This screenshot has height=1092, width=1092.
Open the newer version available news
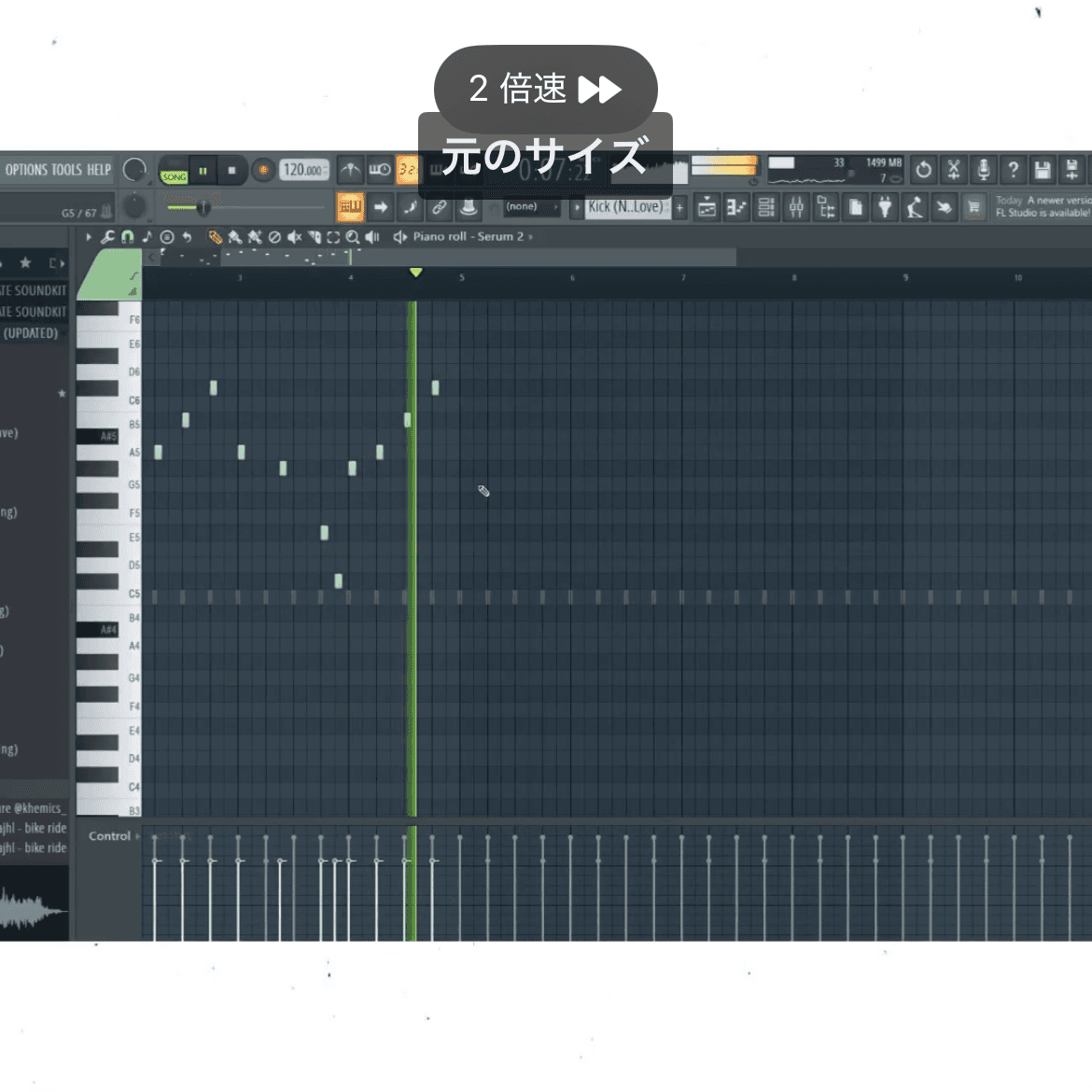[1043, 207]
